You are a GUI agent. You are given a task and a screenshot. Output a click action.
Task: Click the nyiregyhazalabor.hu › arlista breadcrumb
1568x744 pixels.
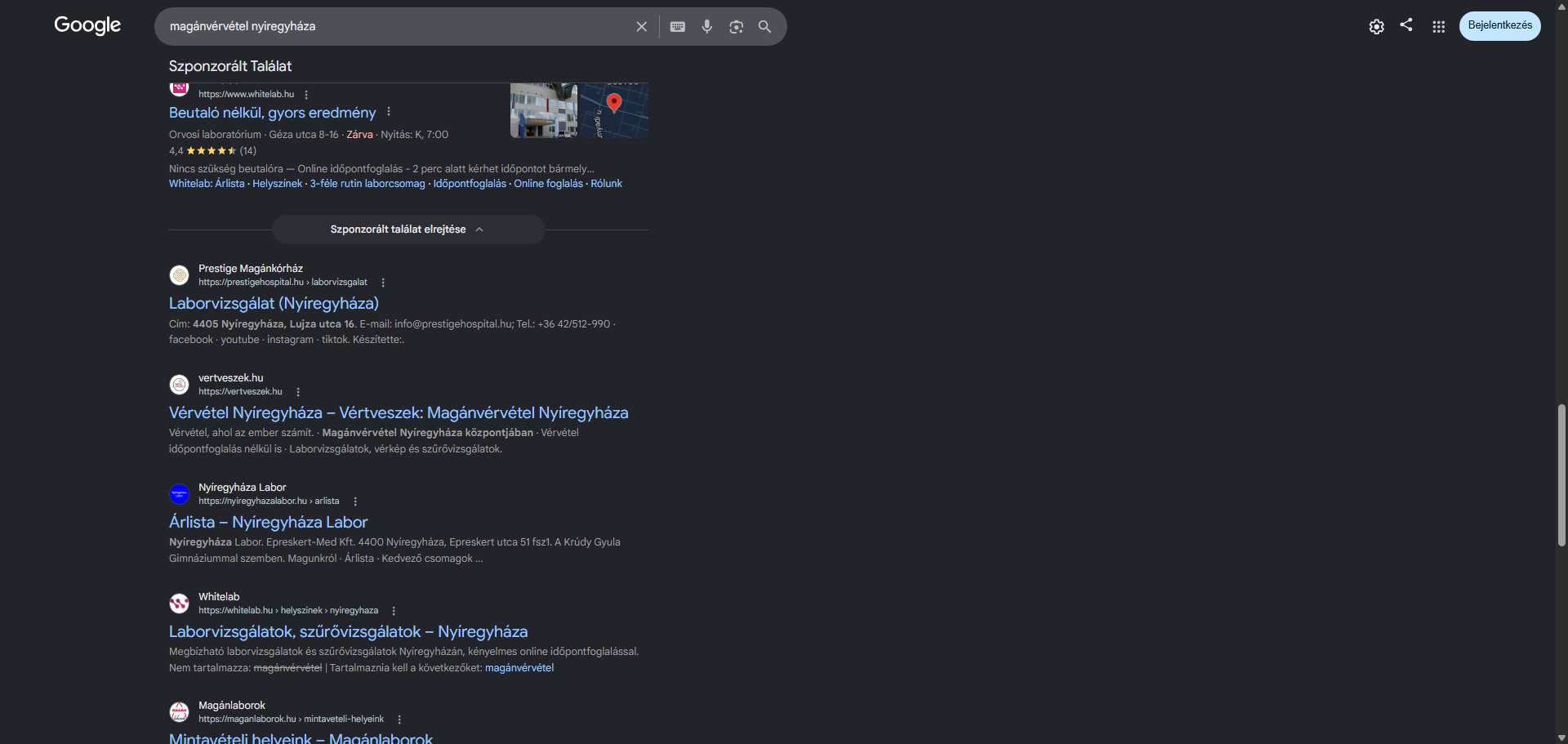(x=269, y=501)
